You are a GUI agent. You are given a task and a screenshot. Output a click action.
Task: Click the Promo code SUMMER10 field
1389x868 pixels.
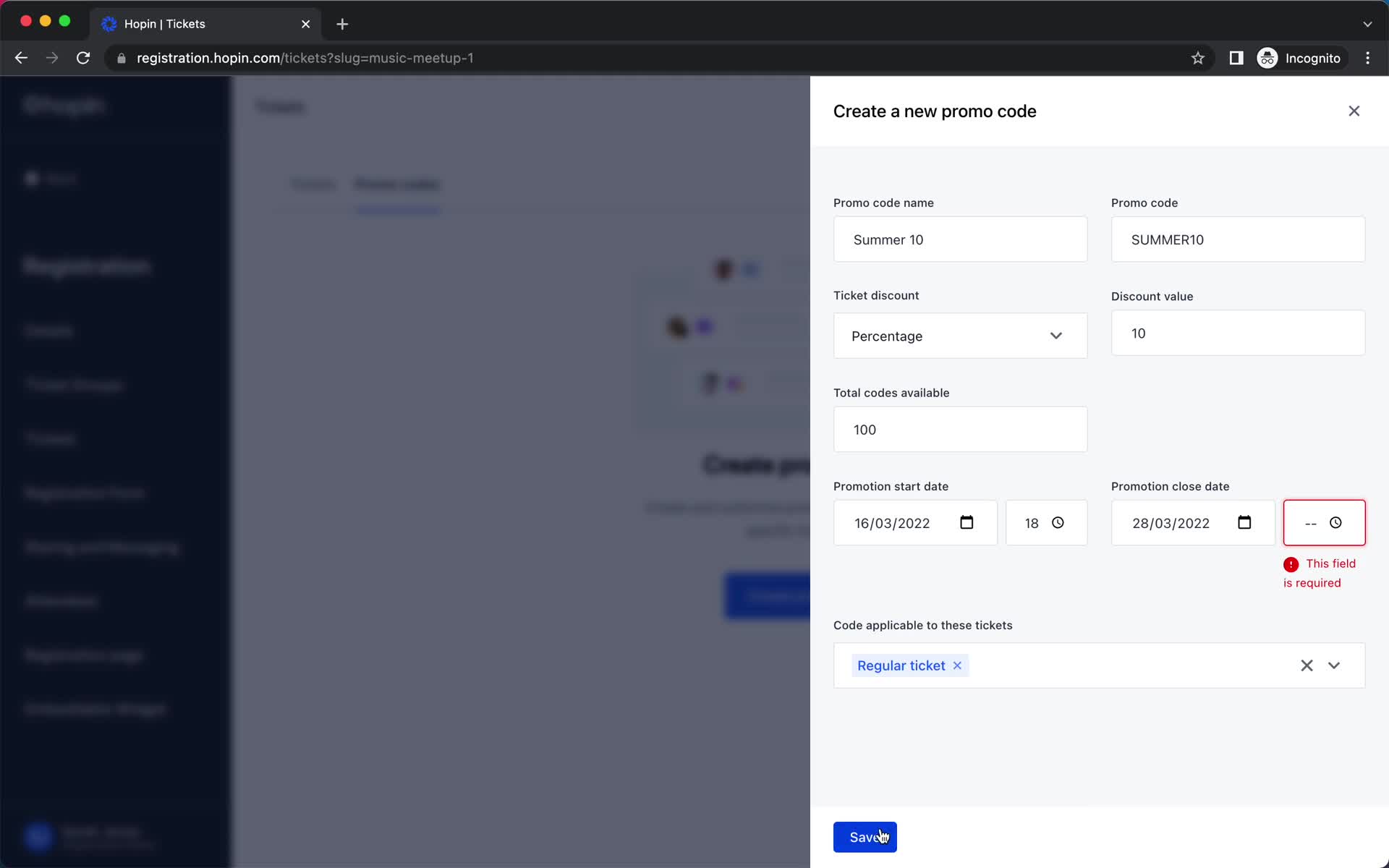coord(1238,239)
